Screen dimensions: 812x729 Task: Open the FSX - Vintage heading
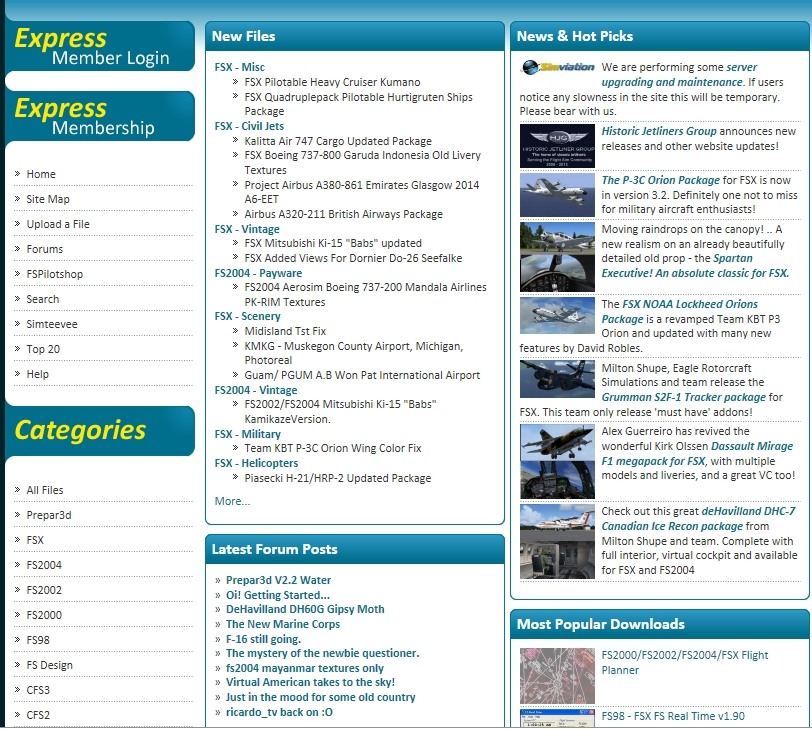pyautogui.click(x=247, y=229)
